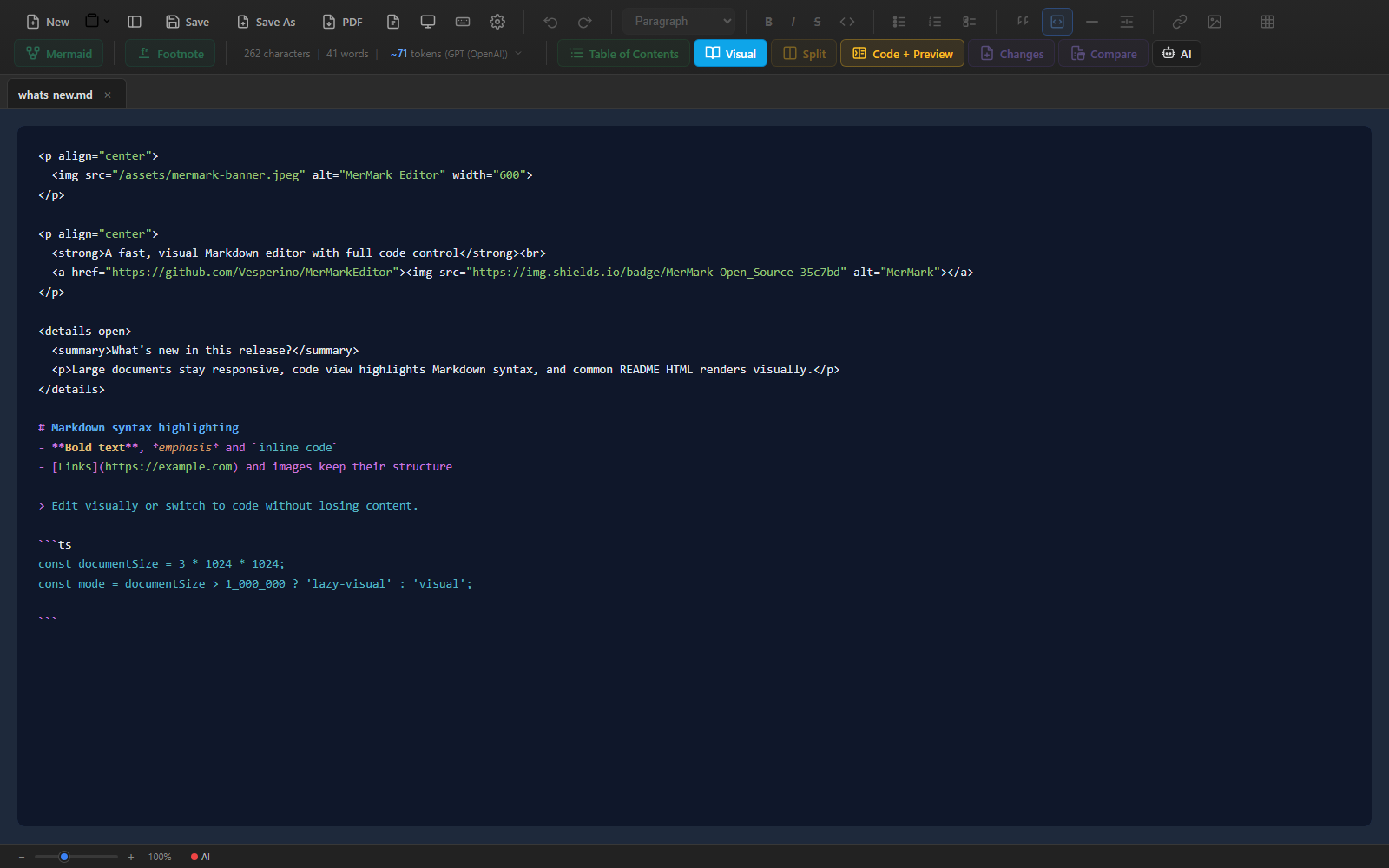
Task: Click the monitor presentation icon
Action: click(428, 22)
